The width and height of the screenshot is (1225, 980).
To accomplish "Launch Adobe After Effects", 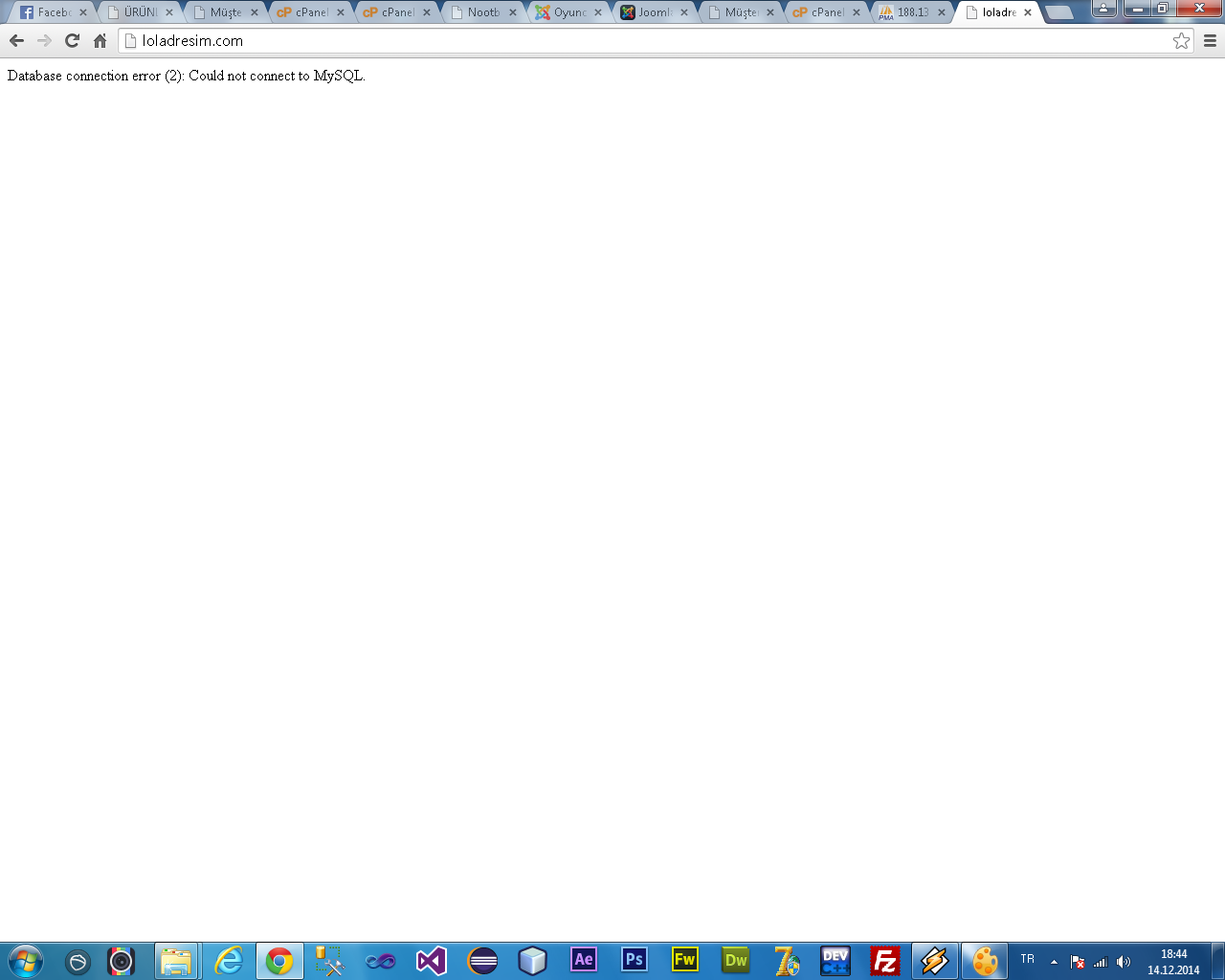I will 584,960.
